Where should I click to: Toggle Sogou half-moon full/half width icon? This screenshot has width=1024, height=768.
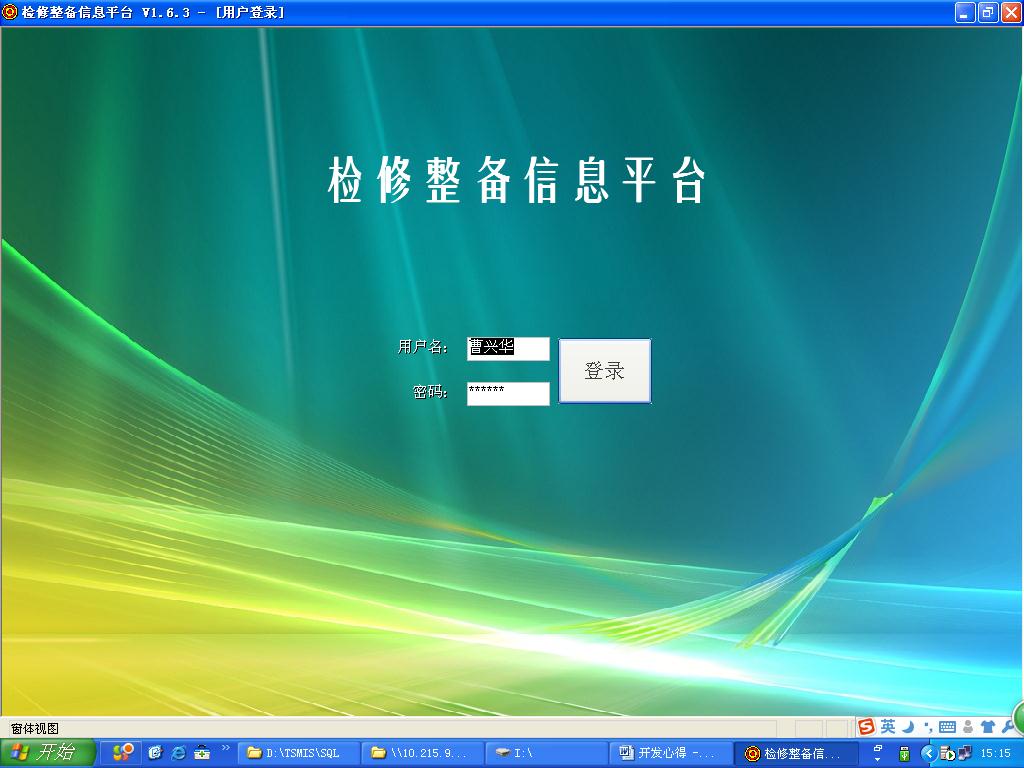tap(908, 726)
